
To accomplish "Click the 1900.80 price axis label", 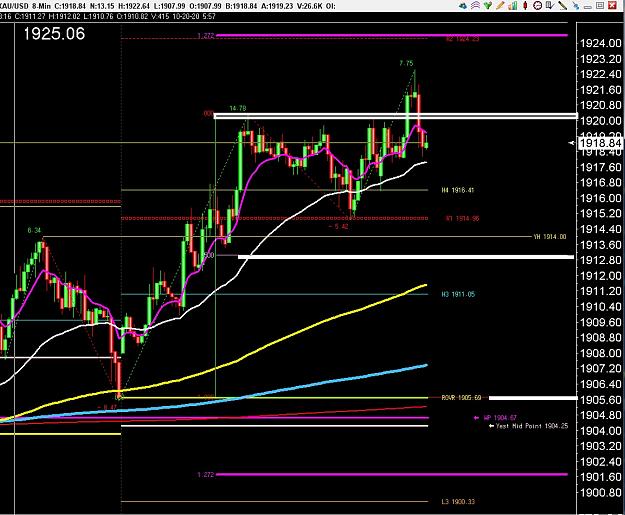I will coord(601,493).
